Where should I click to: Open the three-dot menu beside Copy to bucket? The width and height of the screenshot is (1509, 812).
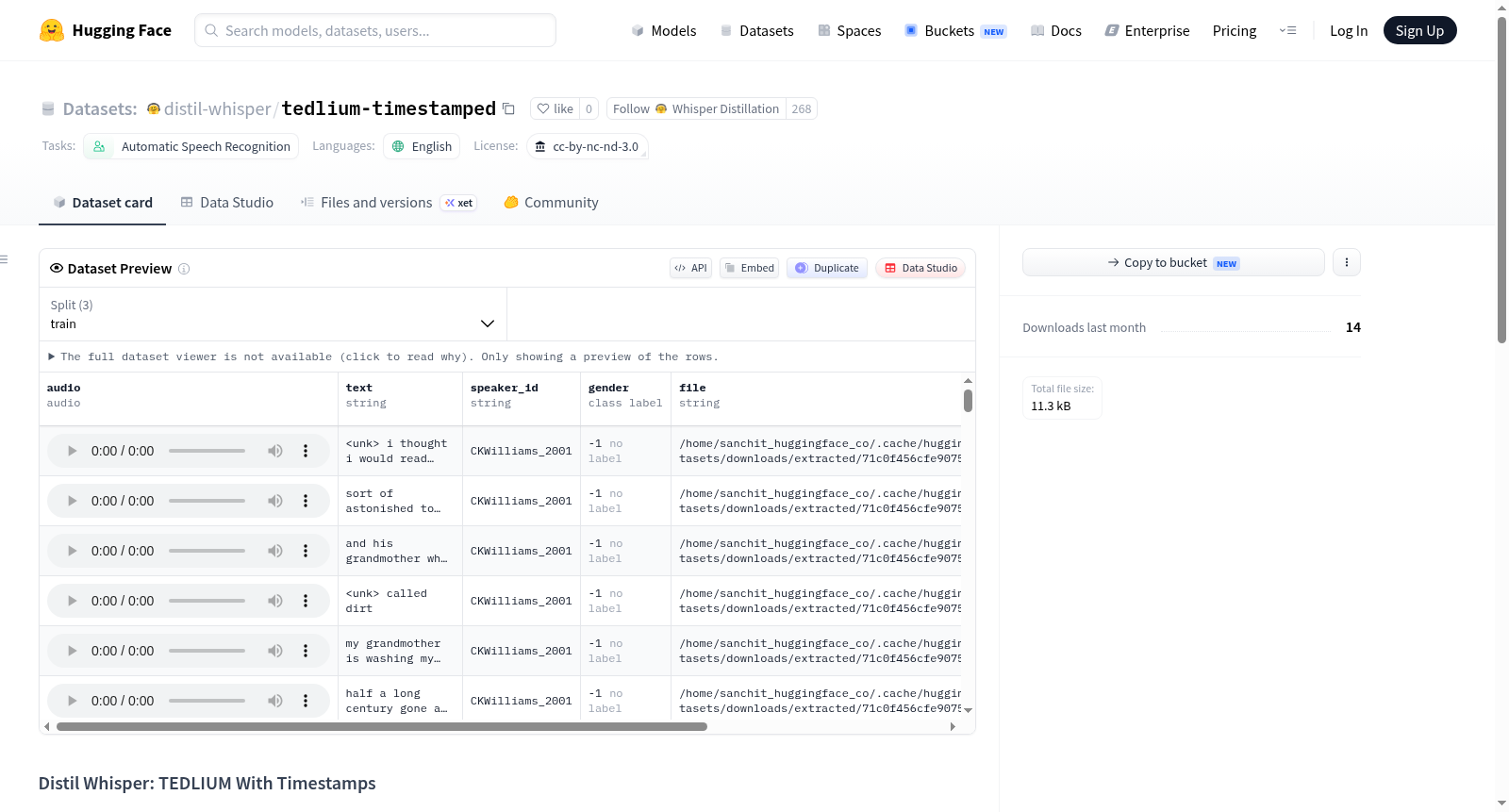pyautogui.click(x=1347, y=262)
